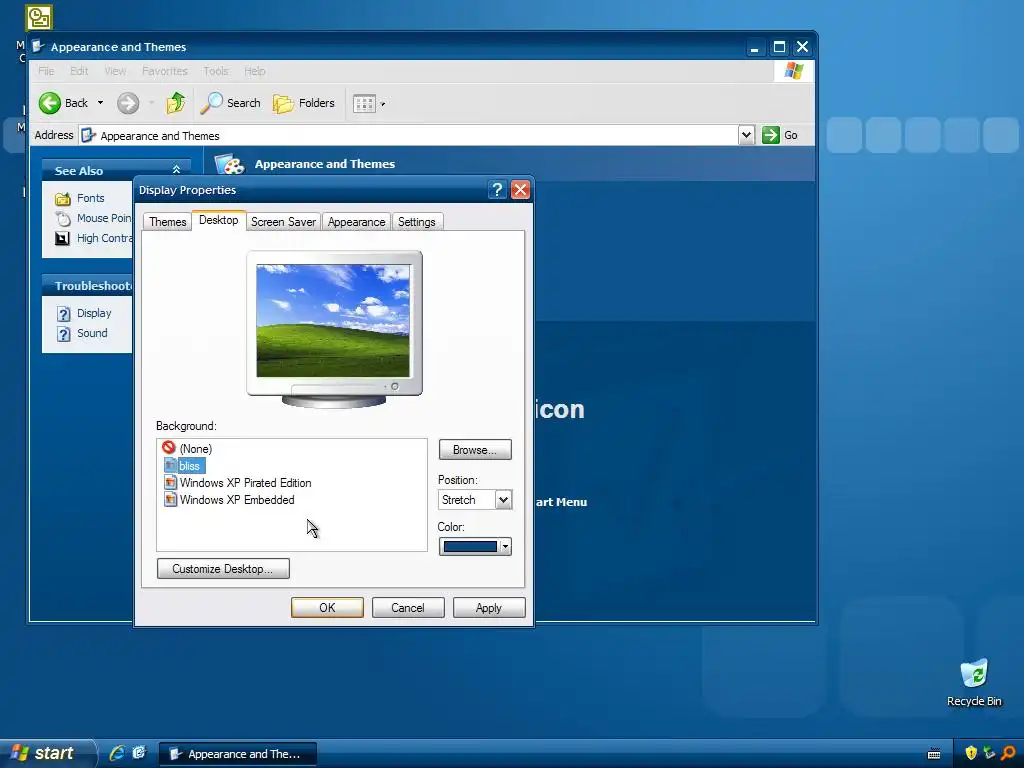This screenshot has width=1024, height=768.
Task: Click the Windows flag logo in Explorer
Action: [x=793, y=71]
